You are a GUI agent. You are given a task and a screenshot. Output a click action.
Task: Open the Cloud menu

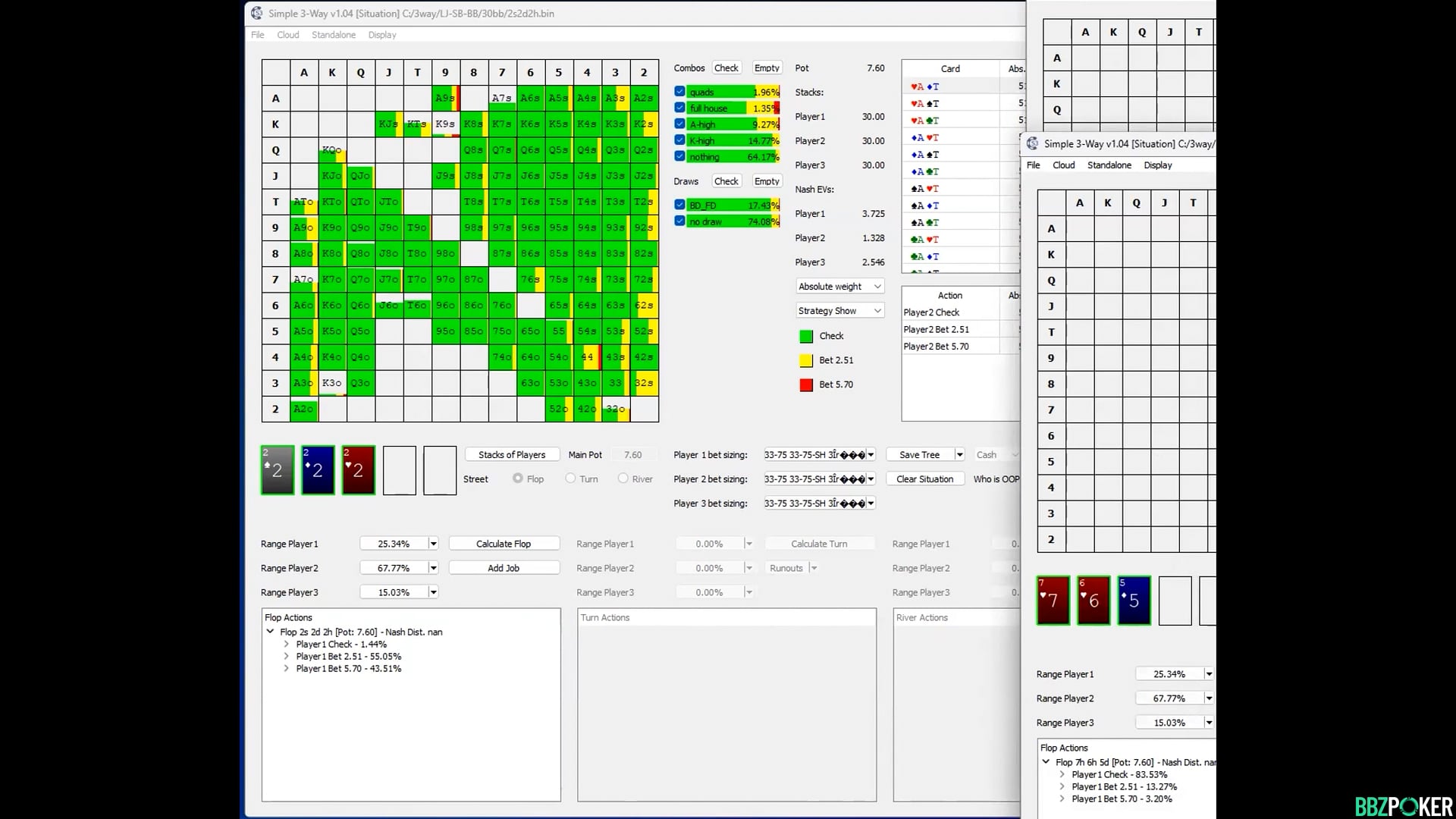tap(287, 35)
